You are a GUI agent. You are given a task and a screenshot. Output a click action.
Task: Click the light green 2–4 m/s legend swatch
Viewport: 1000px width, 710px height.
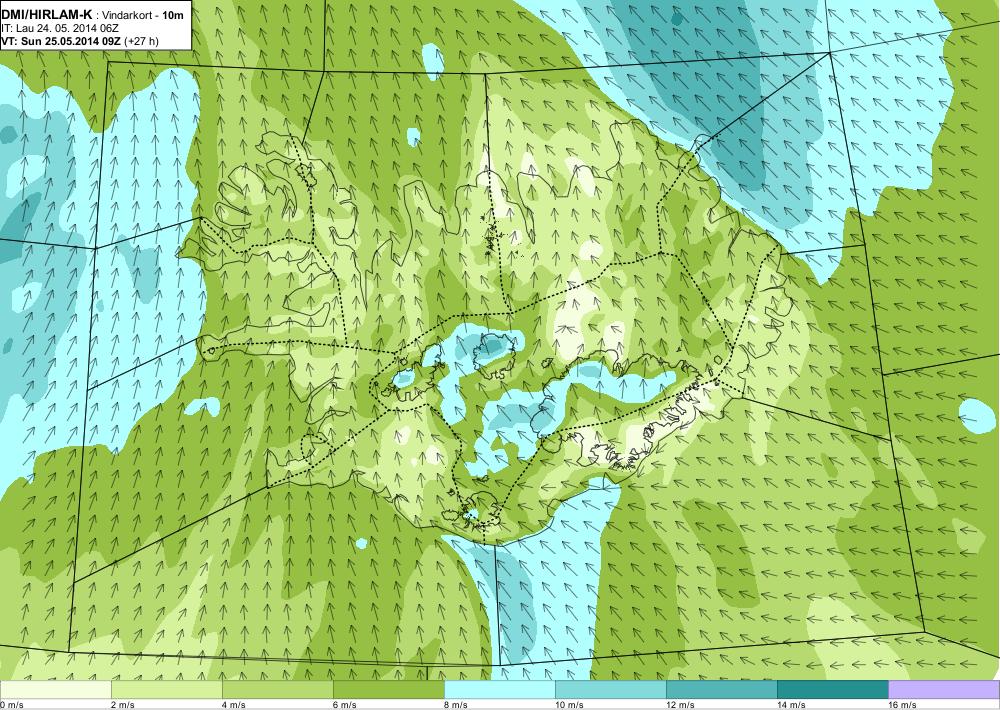166,690
